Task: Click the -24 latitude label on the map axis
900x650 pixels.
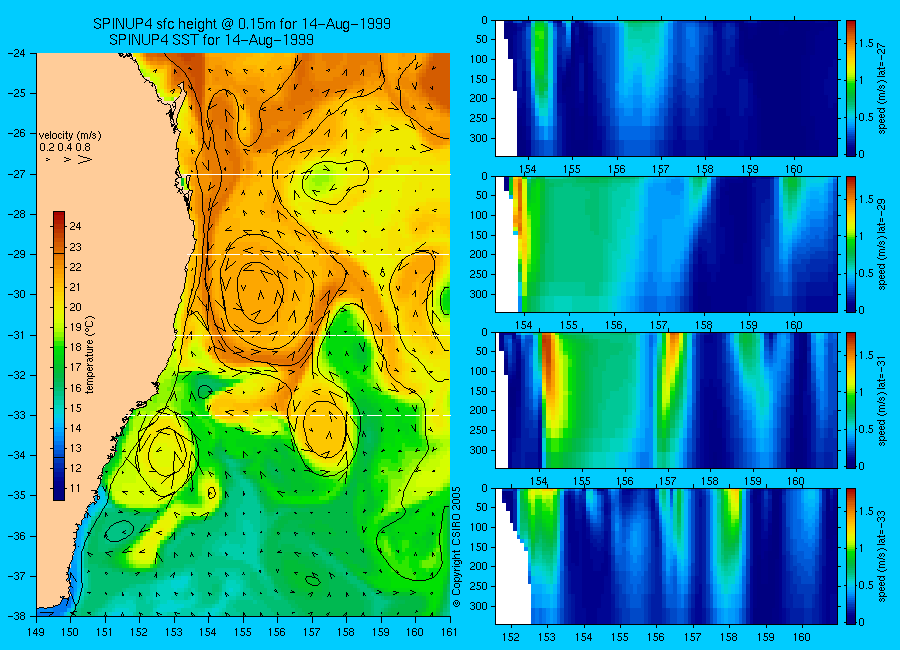Action: click(x=17, y=53)
